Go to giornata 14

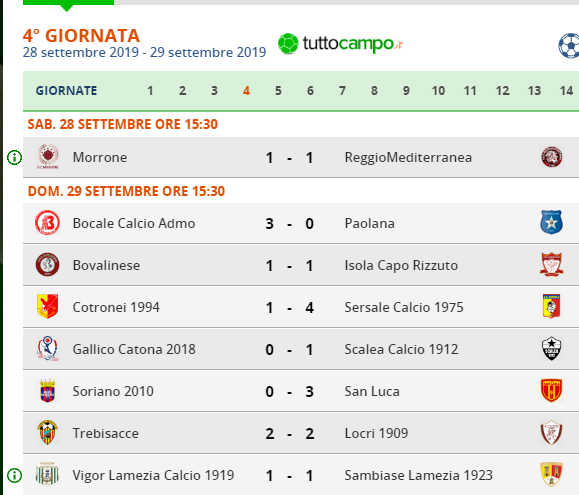point(566,91)
